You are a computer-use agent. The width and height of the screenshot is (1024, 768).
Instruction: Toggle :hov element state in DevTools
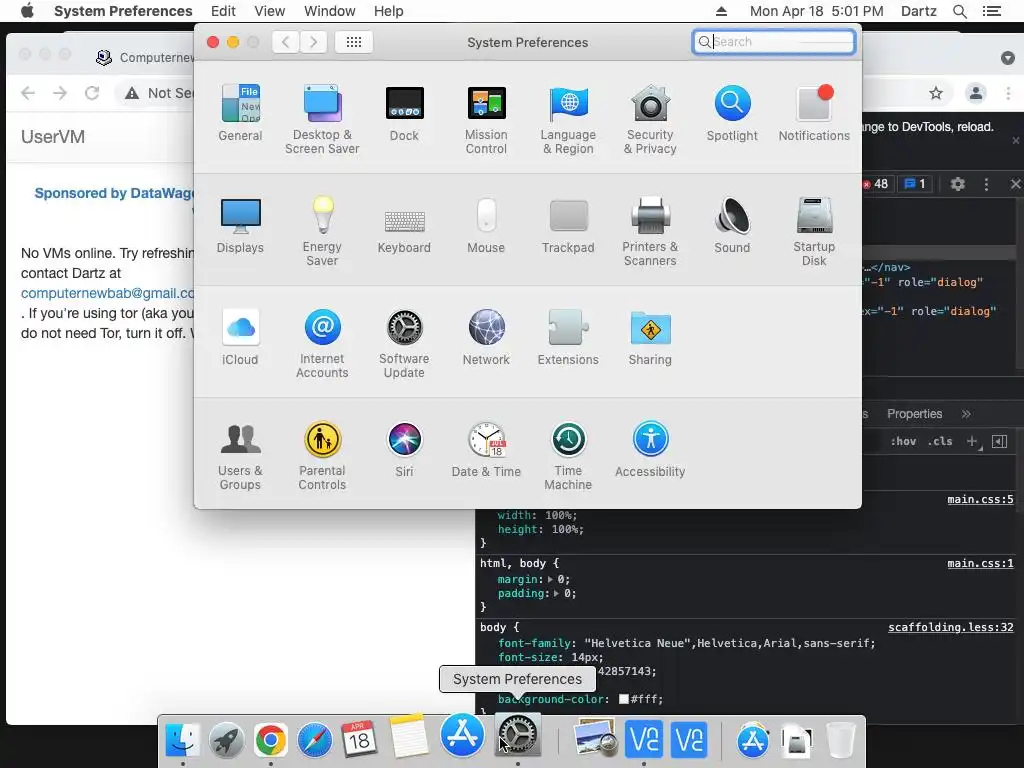[903, 441]
